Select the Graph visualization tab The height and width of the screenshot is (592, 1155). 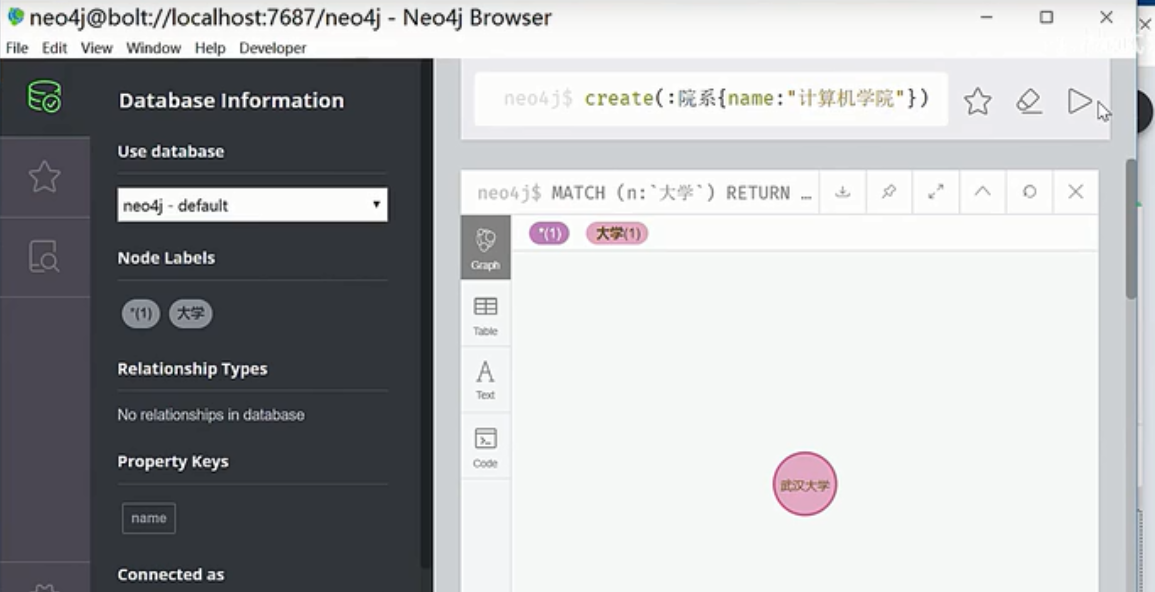485,245
